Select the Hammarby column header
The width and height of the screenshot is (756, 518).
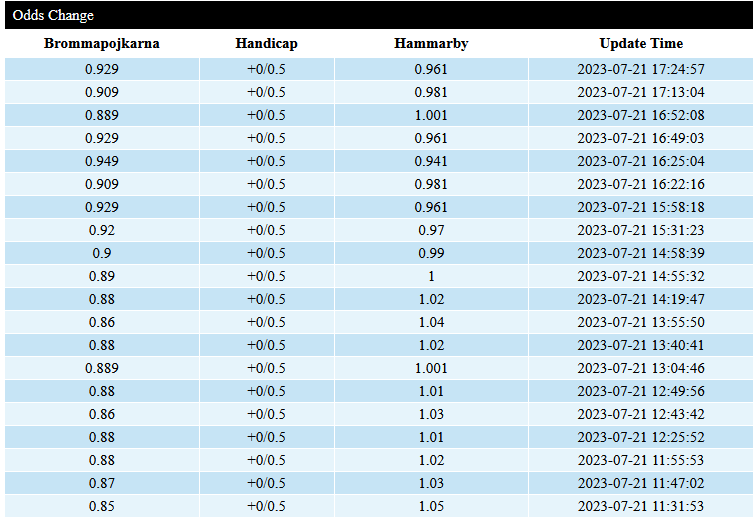point(431,43)
